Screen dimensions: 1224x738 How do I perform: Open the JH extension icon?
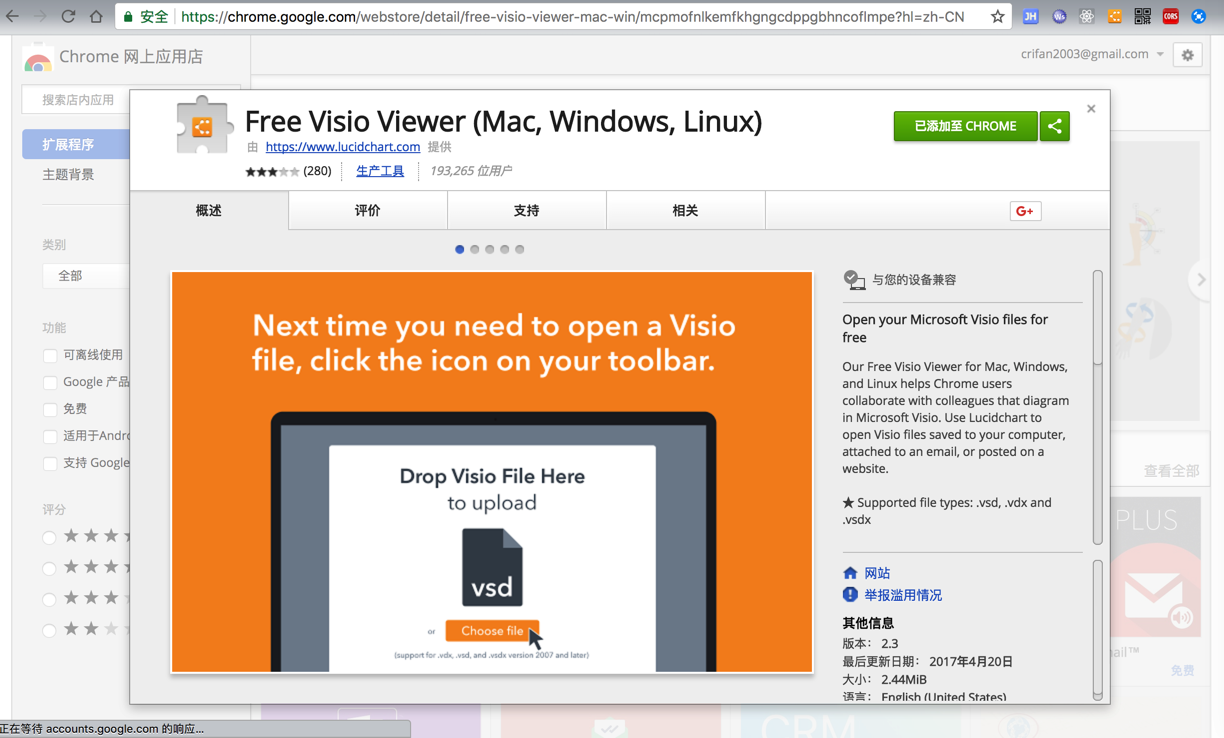click(1030, 16)
